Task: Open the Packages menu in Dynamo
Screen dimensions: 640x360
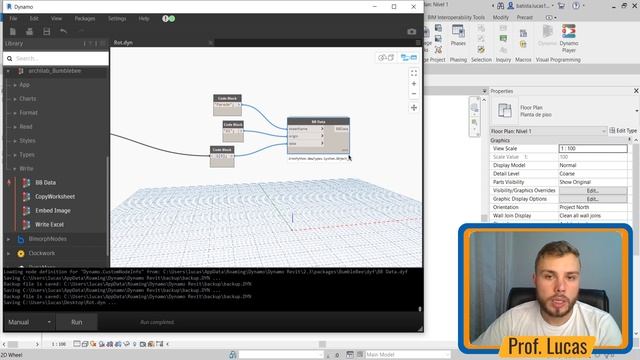Action: coord(84,18)
